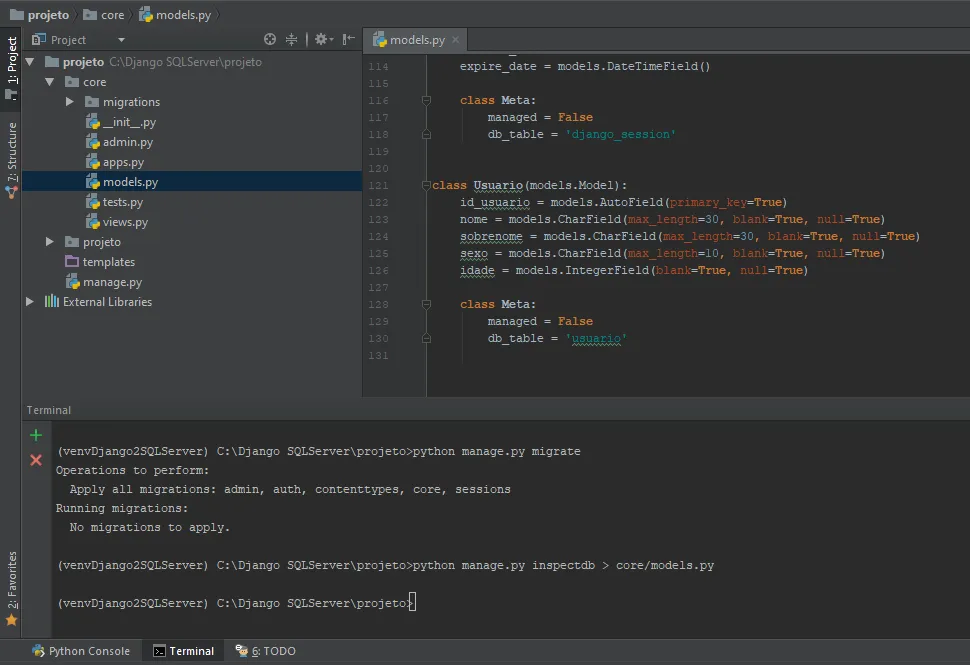Fold class Meta at line 116

coord(426,100)
